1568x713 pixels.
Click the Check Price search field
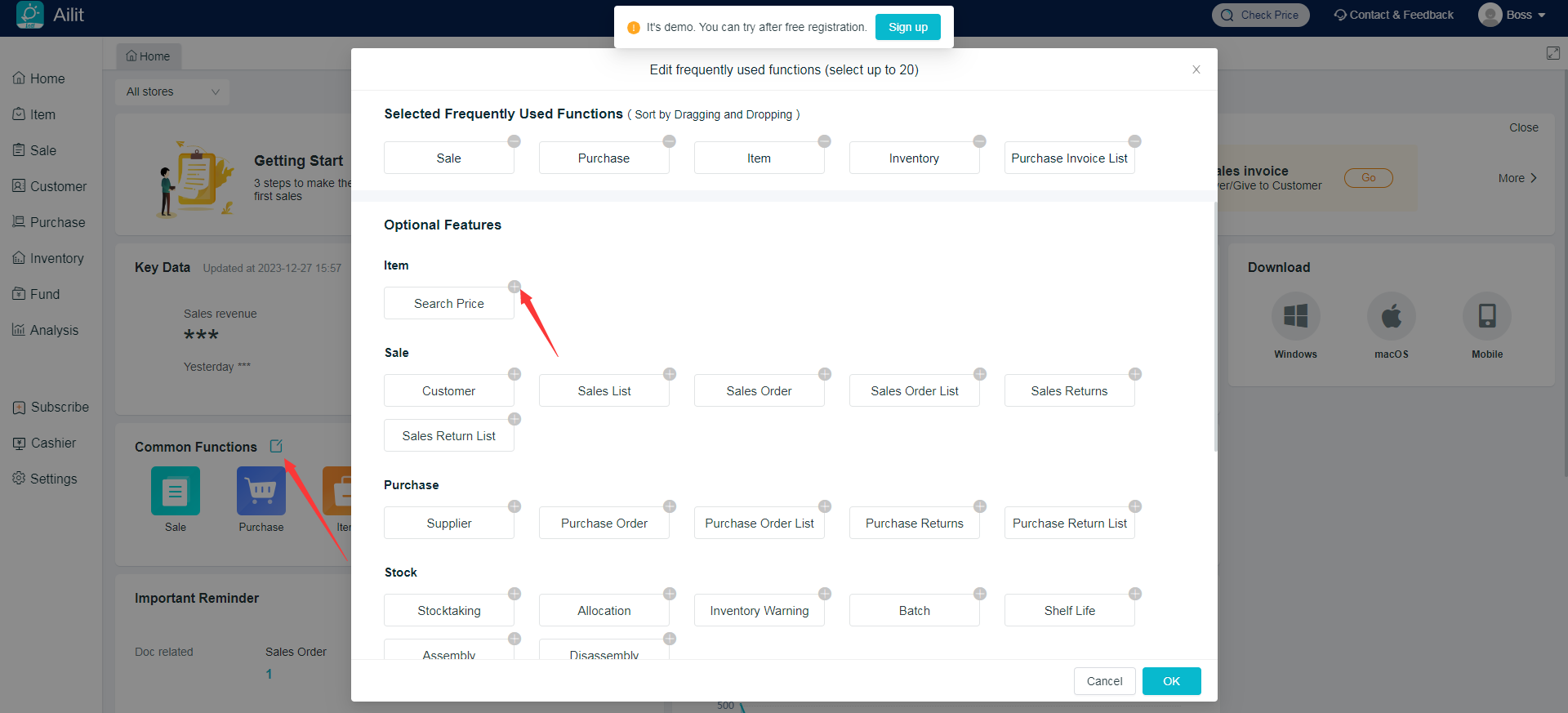coord(1260,15)
